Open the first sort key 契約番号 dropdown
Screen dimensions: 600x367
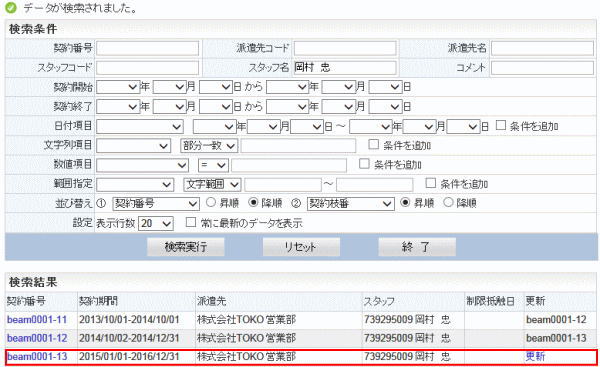click(x=156, y=204)
